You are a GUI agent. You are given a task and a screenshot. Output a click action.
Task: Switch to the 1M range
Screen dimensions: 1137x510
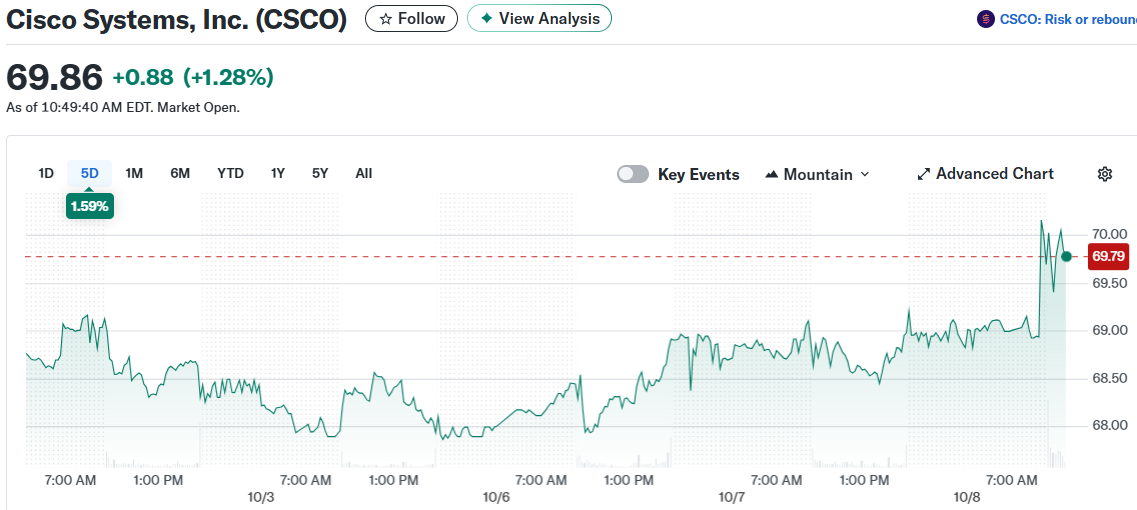pos(134,173)
